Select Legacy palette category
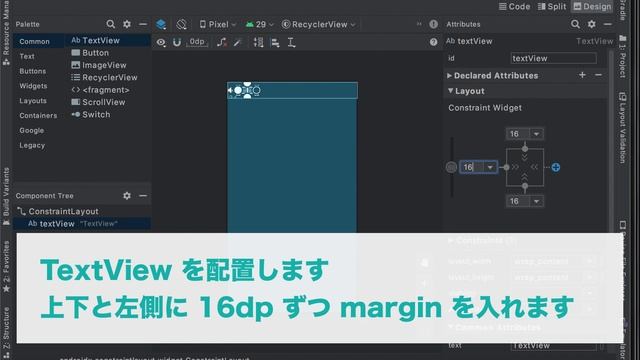Viewport: 640px width, 360px height. click(32, 145)
